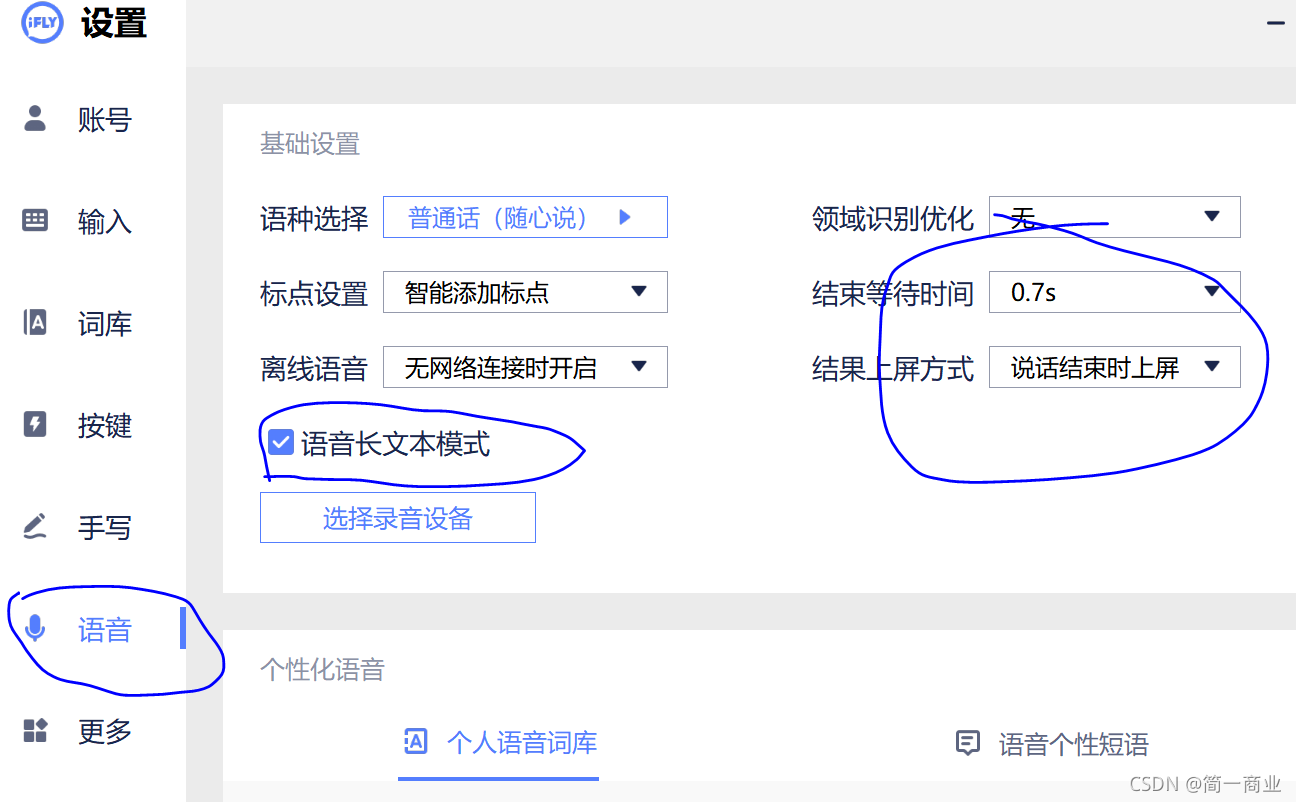The image size is (1296, 802).
Task: Click the 个人语音词库 tab icon
Action: pyautogui.click(x=416, y=741)
